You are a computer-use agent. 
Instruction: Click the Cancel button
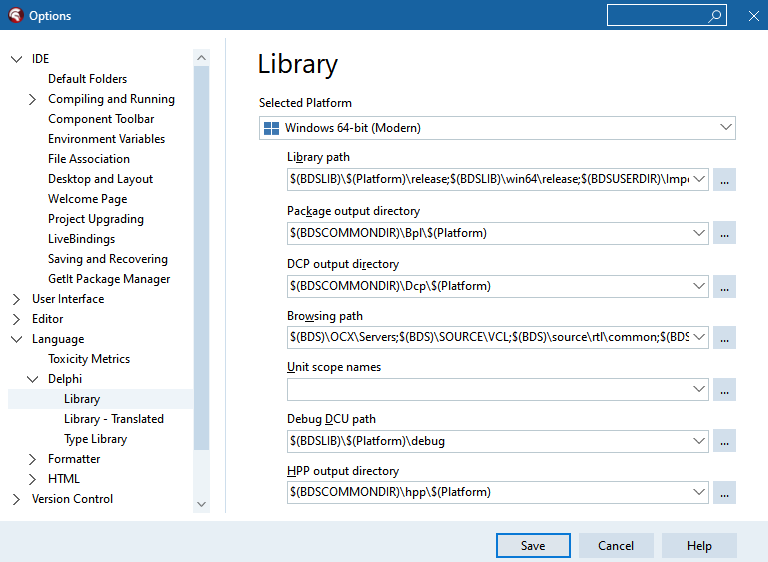click(x=616, y=545)
